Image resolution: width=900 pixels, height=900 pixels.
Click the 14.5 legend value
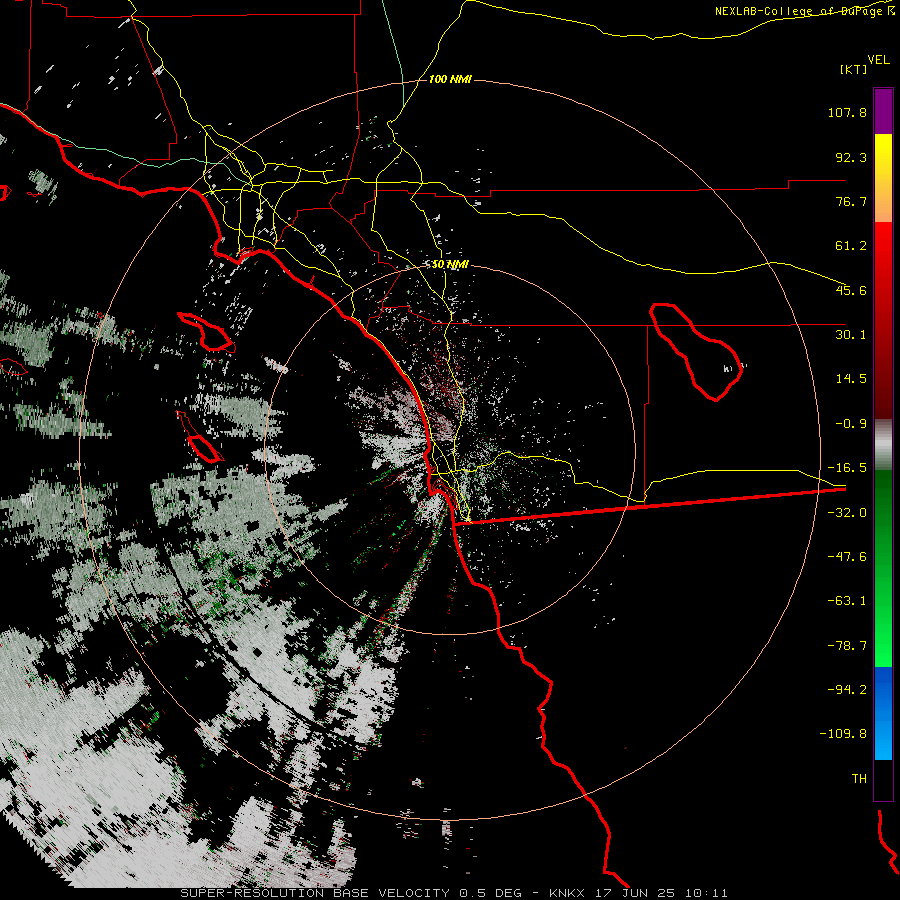point(851,379)
